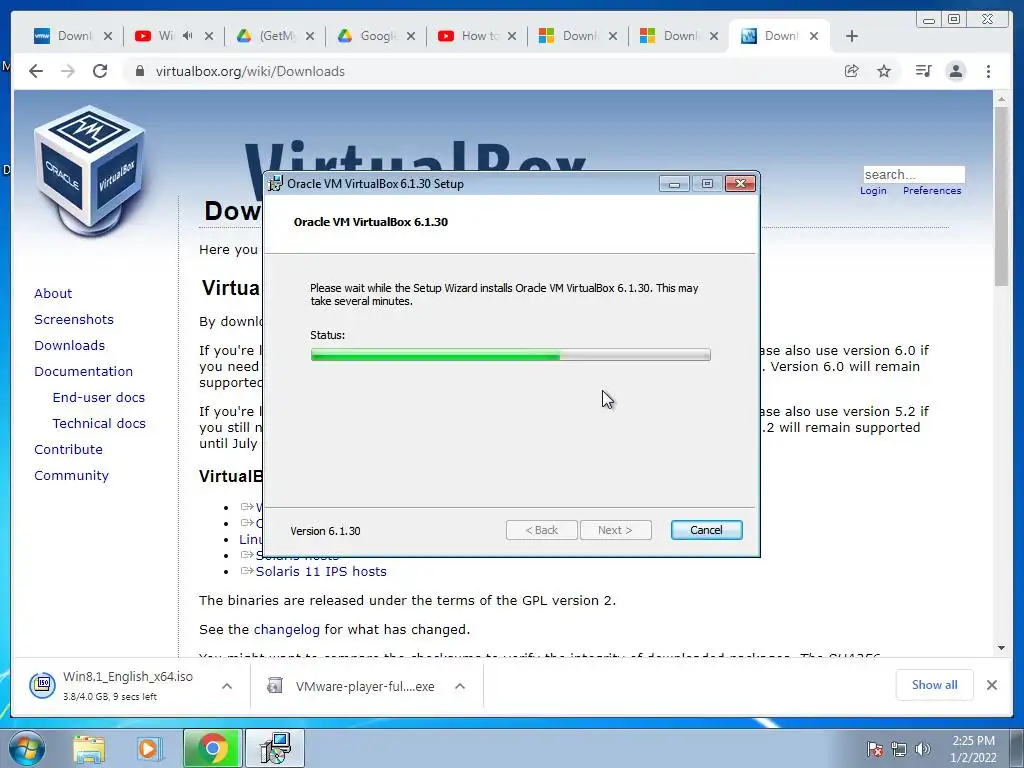Close the first VMware download tab

pos(108,36)
